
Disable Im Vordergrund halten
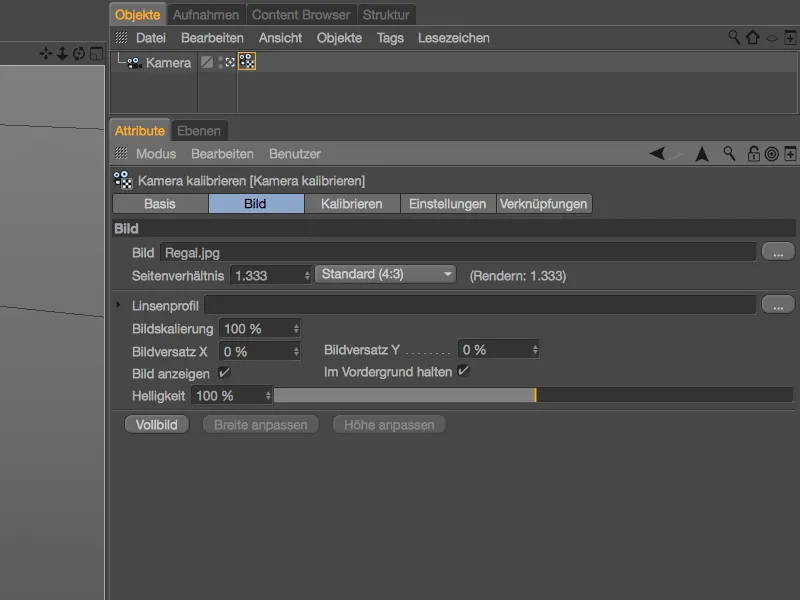click(x=462, y=372)
